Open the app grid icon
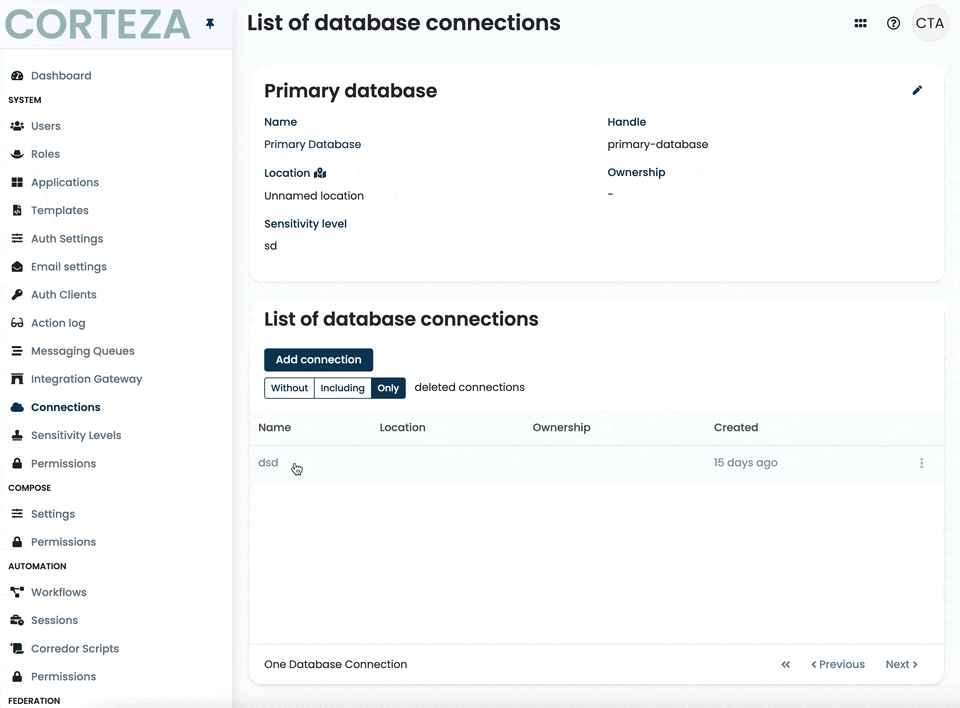Viewport: 960px width, 708px height. (x=860, y=24)
